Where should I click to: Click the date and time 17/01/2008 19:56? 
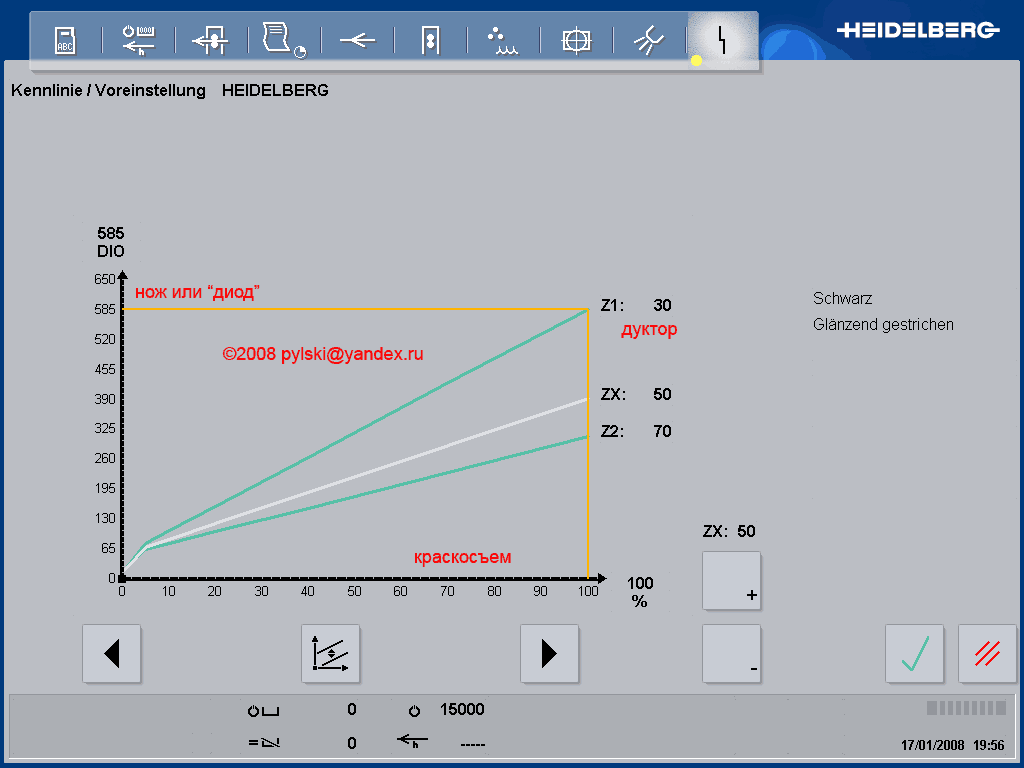[952, 745]
